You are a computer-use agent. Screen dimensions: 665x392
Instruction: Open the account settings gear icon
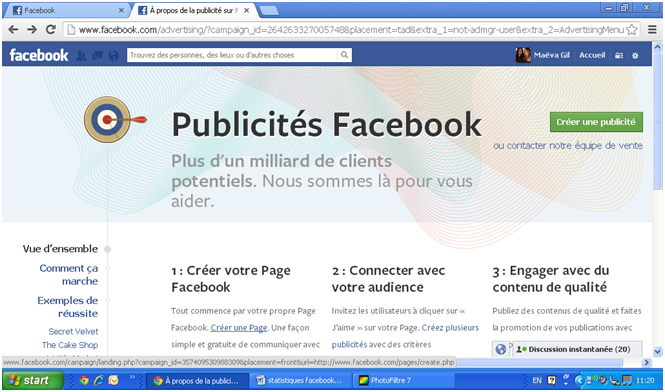(x=635, y=56)
